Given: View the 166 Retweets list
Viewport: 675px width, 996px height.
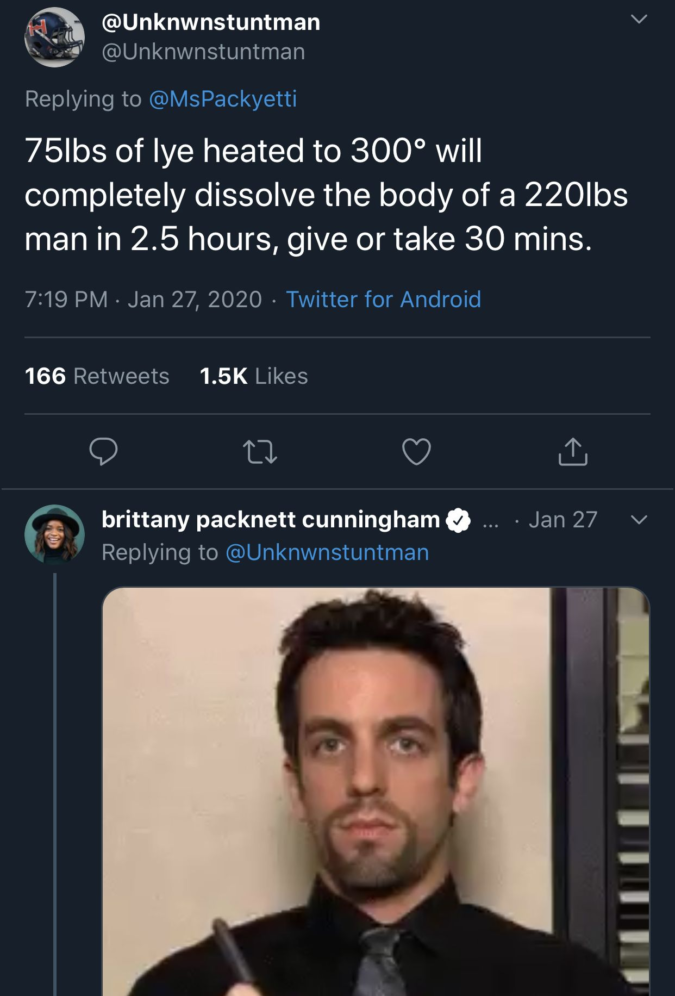Looking at the screenshot, I should [x=97, y=376].
